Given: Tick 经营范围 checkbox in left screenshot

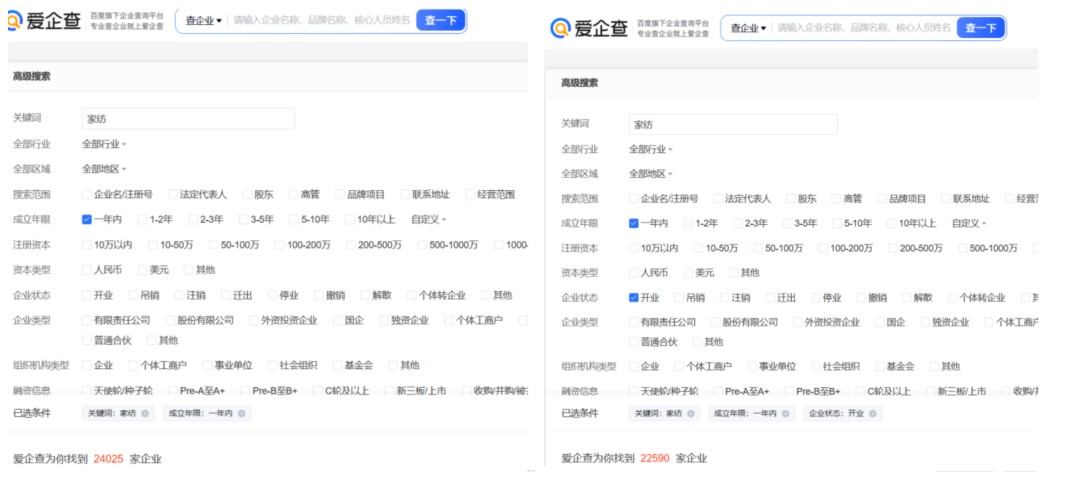Looking at the screenshot, I should [x=470, y=194].
